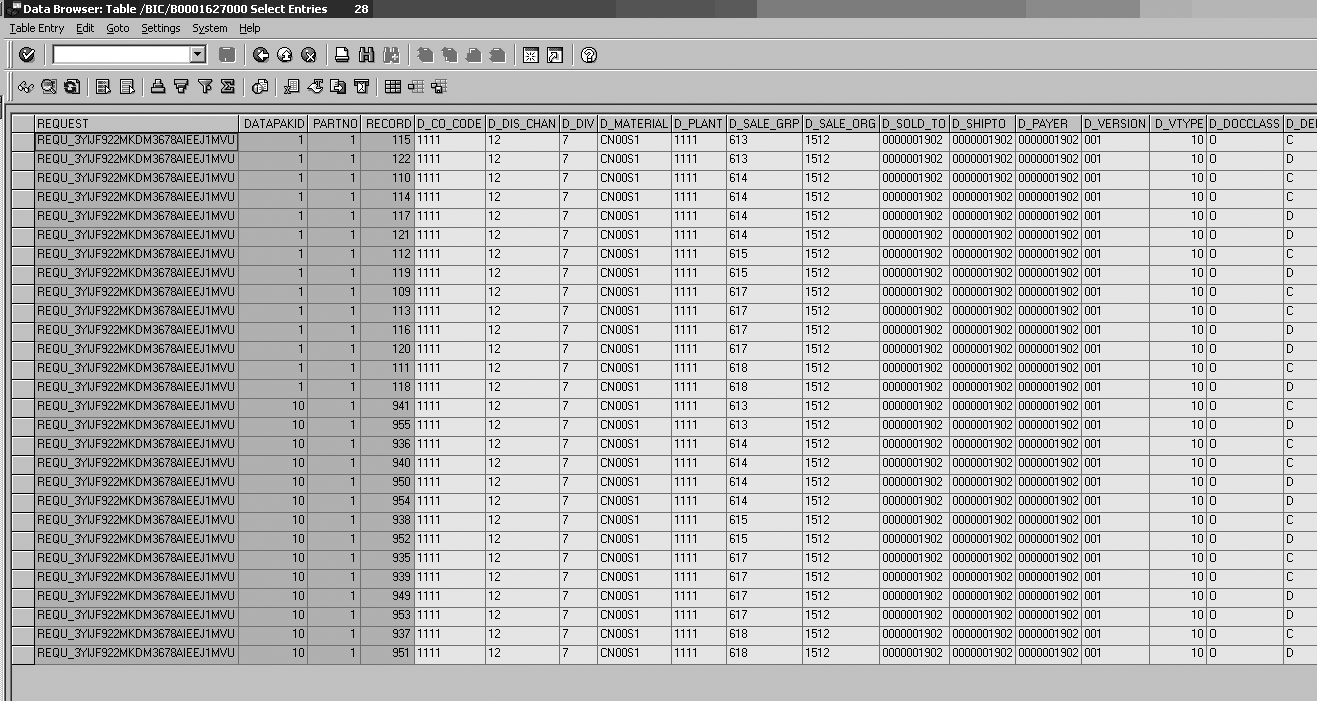Click the D_MATERIAL cell in record 109 row
The height and width of the screenshot is (701, 1317).
tap(635, 293)
